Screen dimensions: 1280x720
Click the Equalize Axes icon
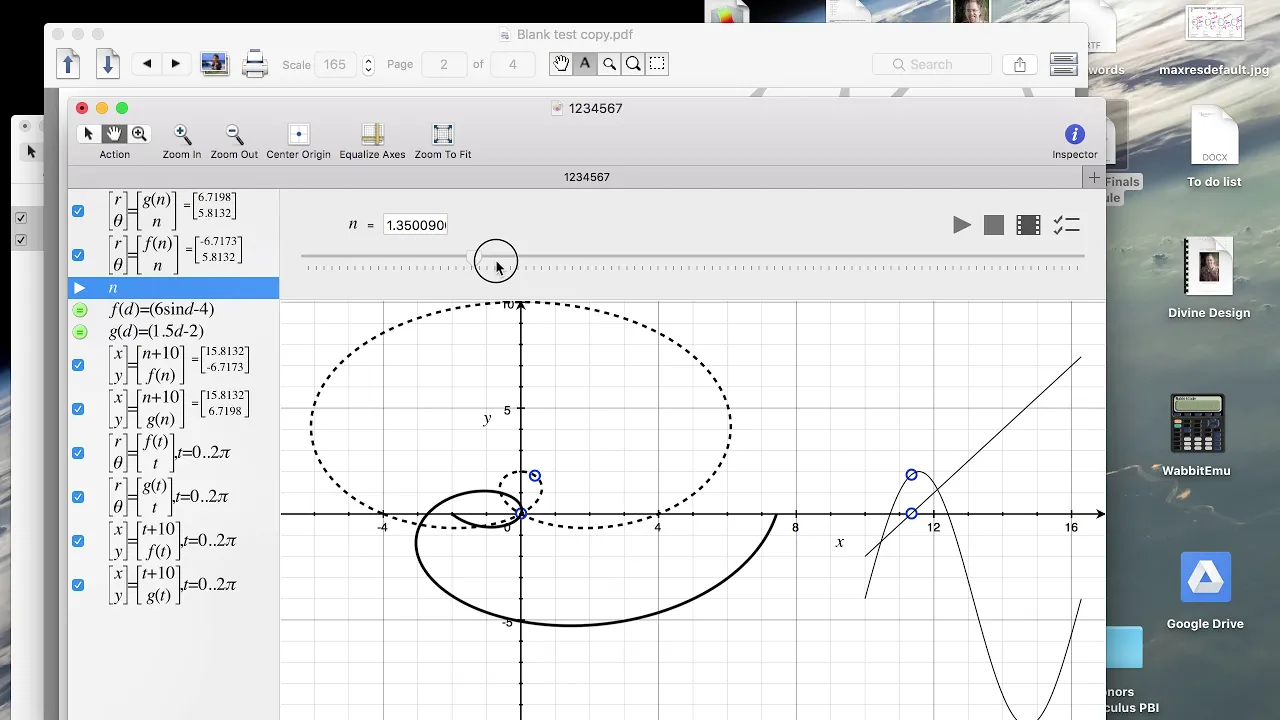tap(372, 134)
